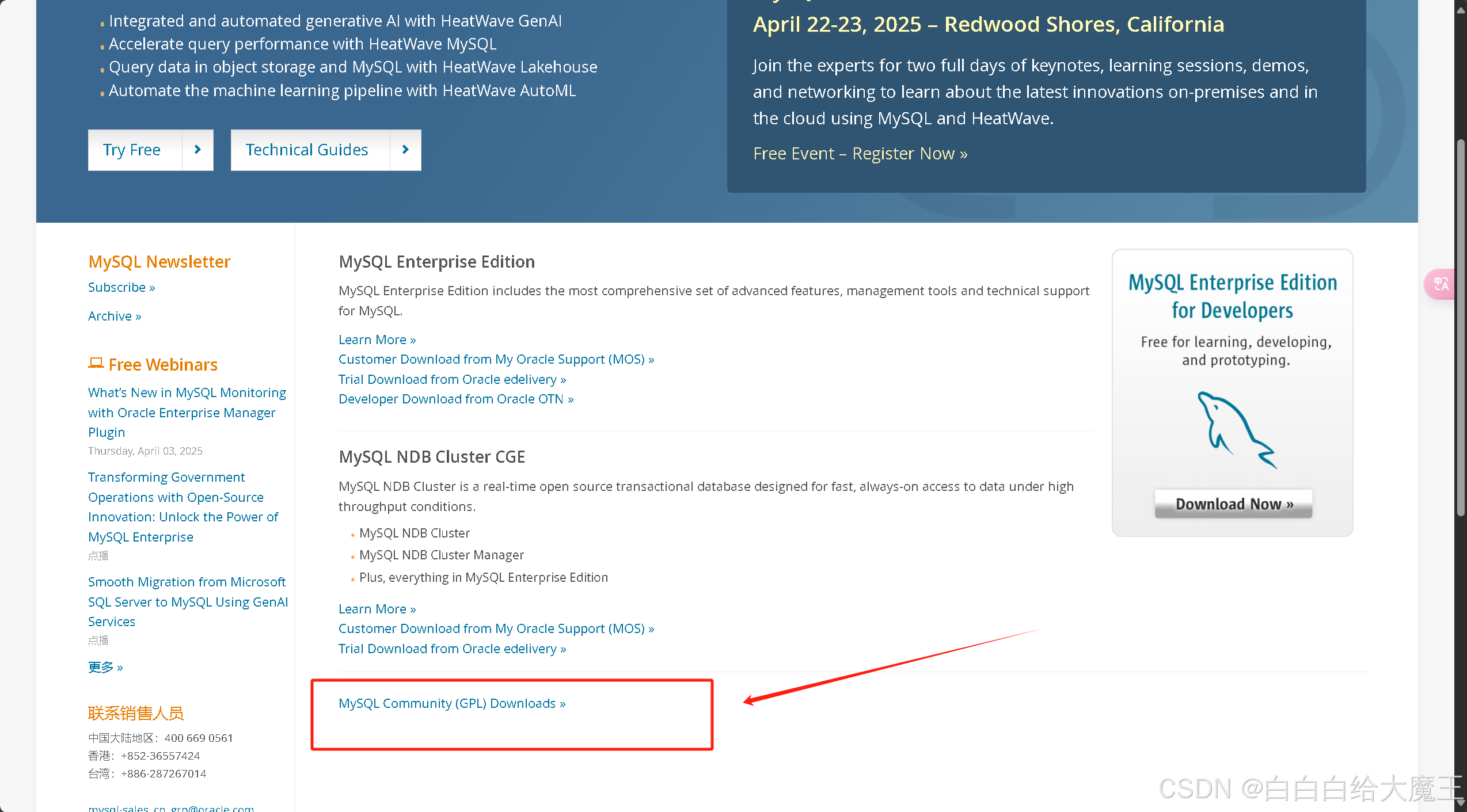Viewport: 1467px width, 812px height.
Task: Open NDB Cluster Learn More link
Action: (x=377, y=609)
